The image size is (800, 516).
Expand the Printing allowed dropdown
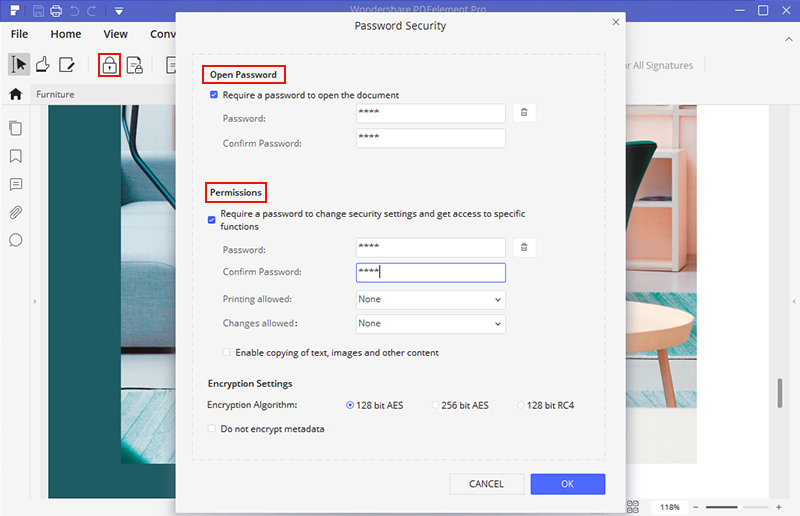click(x=430, y=299)
